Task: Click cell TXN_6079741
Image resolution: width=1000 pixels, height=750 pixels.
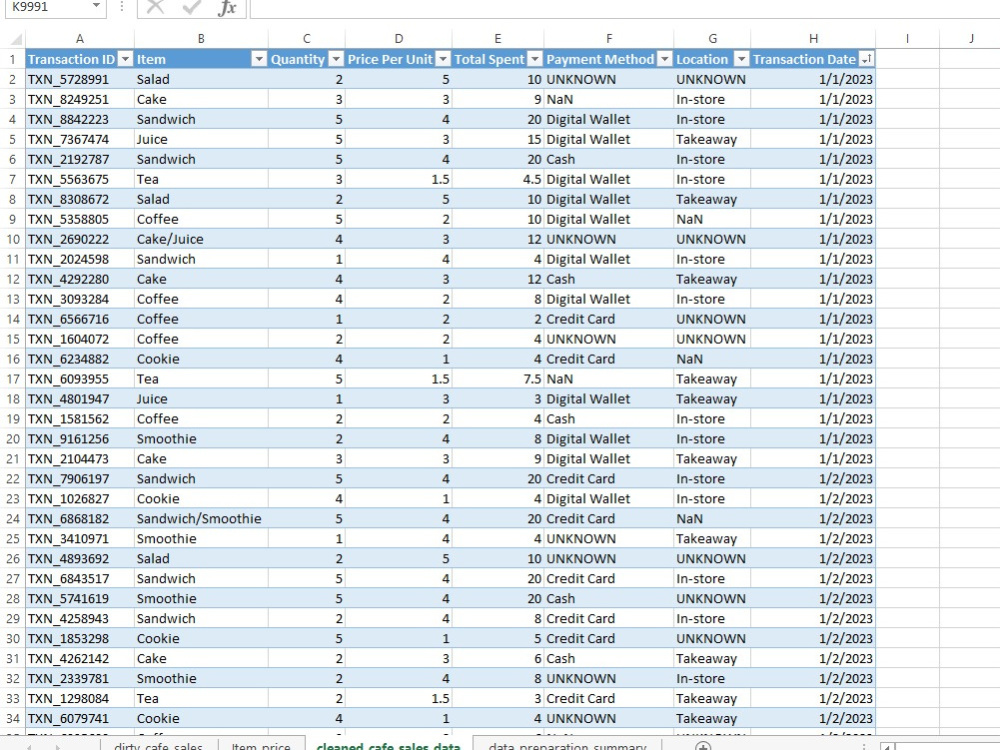Action: 80,718
